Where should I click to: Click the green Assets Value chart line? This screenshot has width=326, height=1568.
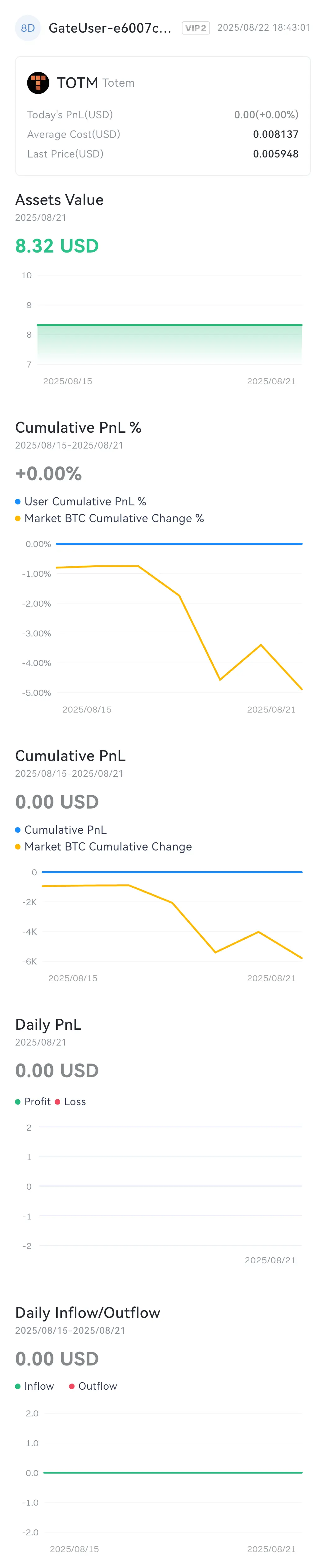point(170,325)
